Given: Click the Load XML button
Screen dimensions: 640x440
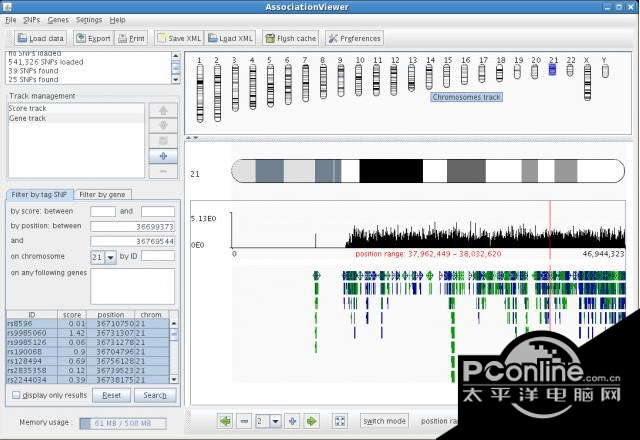Looking at the screenshot, I should (x=231, y=38).
